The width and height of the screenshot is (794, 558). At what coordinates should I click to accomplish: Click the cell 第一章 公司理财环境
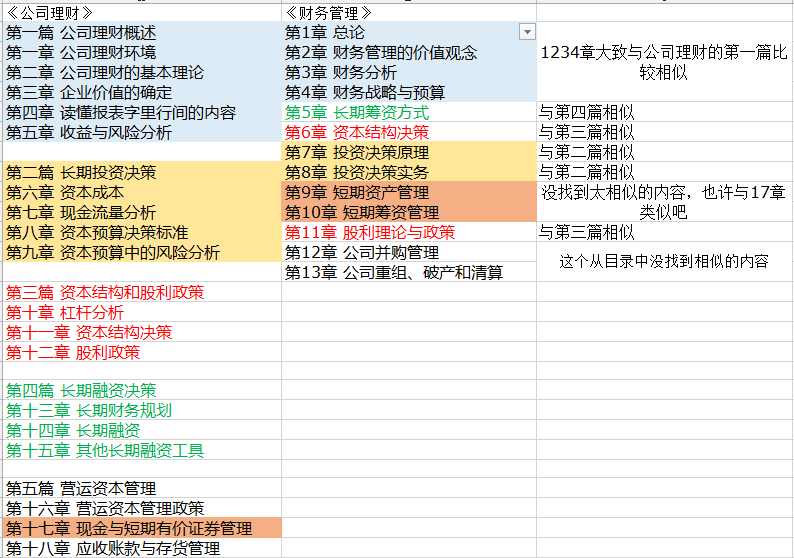click(142, 52)
